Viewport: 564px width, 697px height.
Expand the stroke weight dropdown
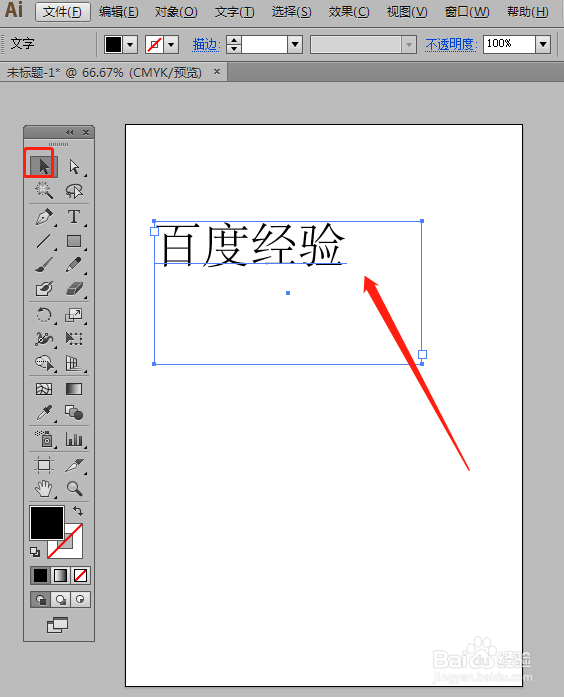(295, 44)
